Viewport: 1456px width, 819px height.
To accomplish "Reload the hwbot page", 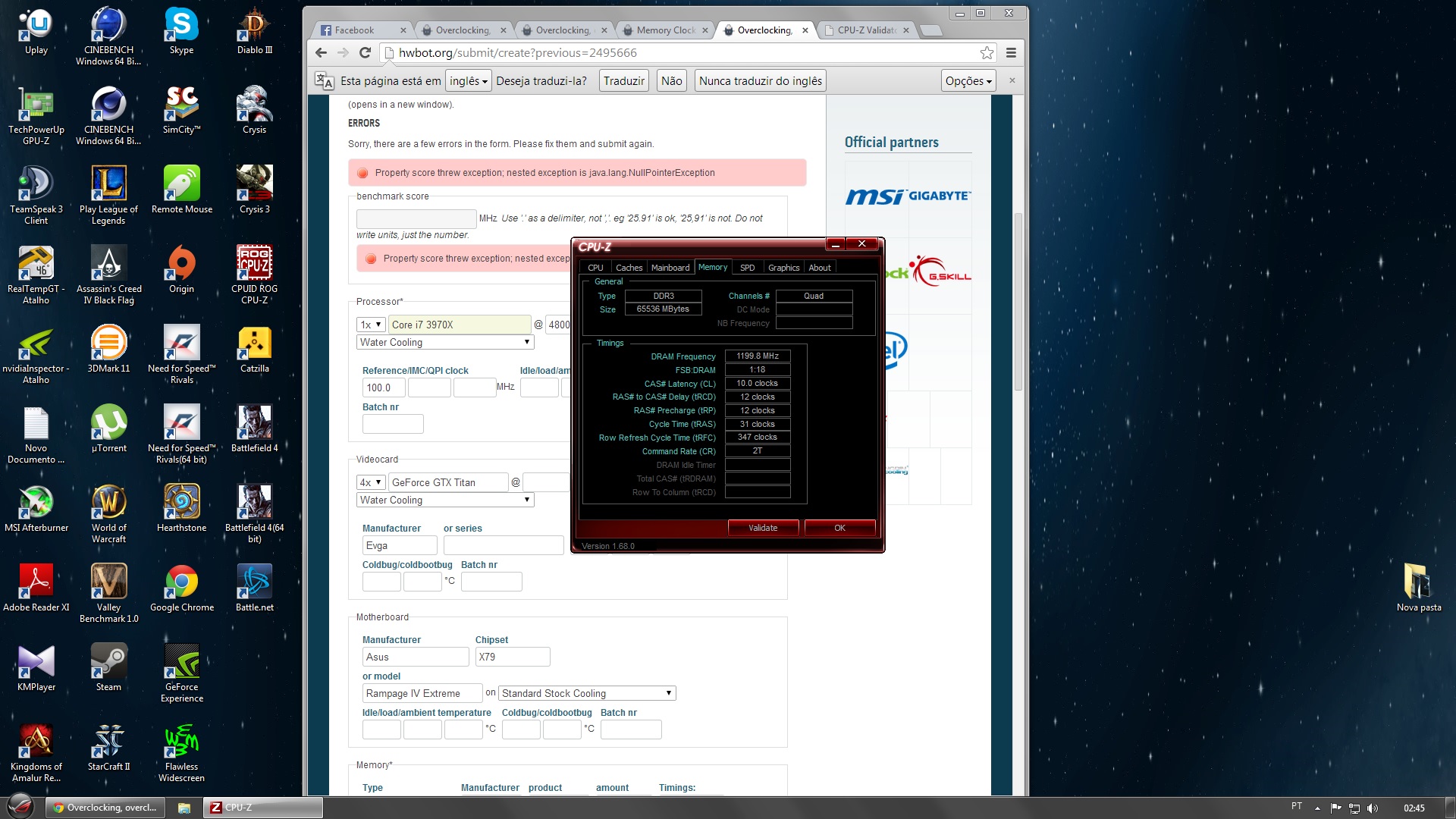I will (x=365, y=53).
